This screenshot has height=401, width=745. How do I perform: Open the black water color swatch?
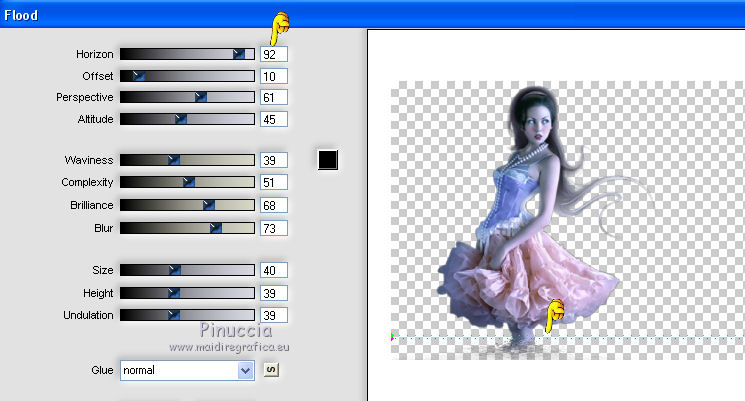click(328, 160)
